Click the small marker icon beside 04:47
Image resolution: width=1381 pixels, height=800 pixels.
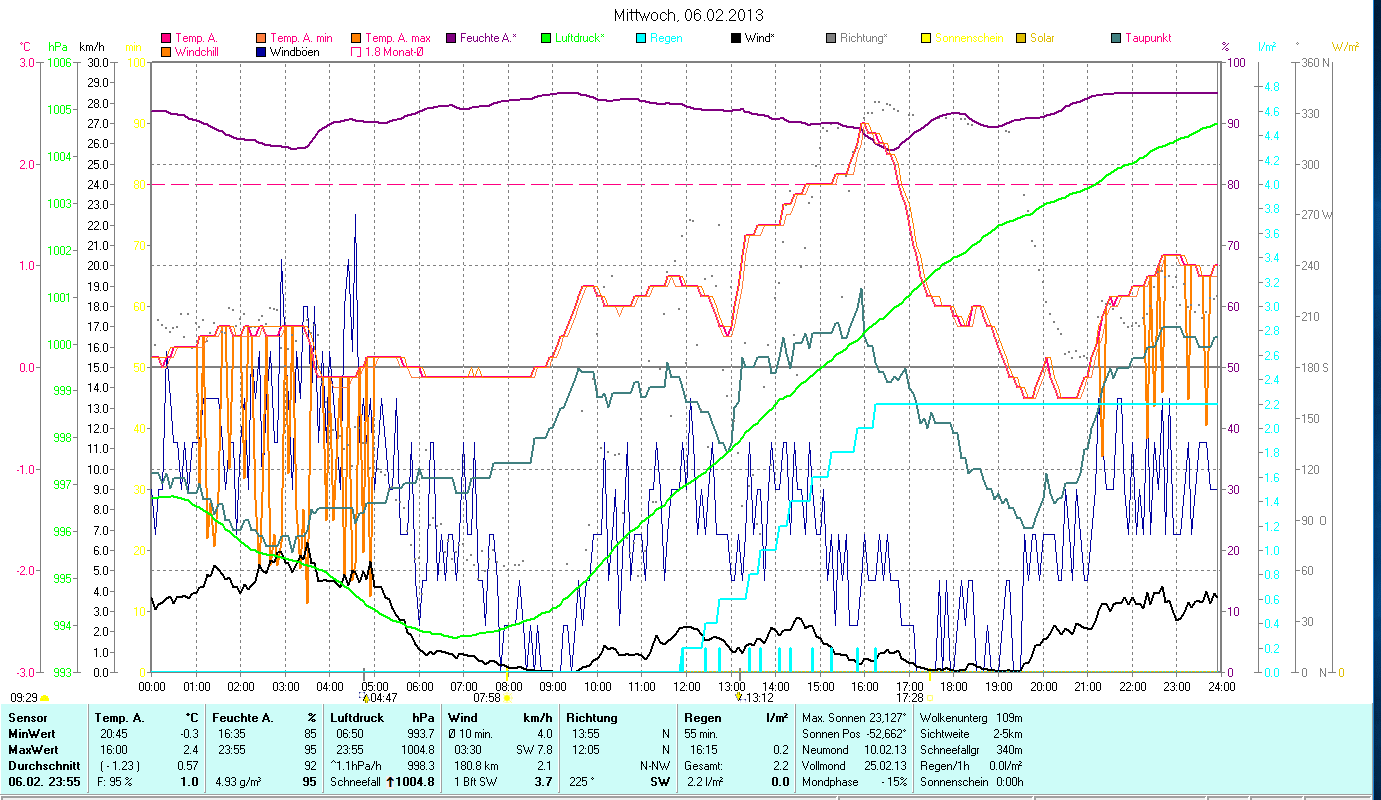point(366,697)
